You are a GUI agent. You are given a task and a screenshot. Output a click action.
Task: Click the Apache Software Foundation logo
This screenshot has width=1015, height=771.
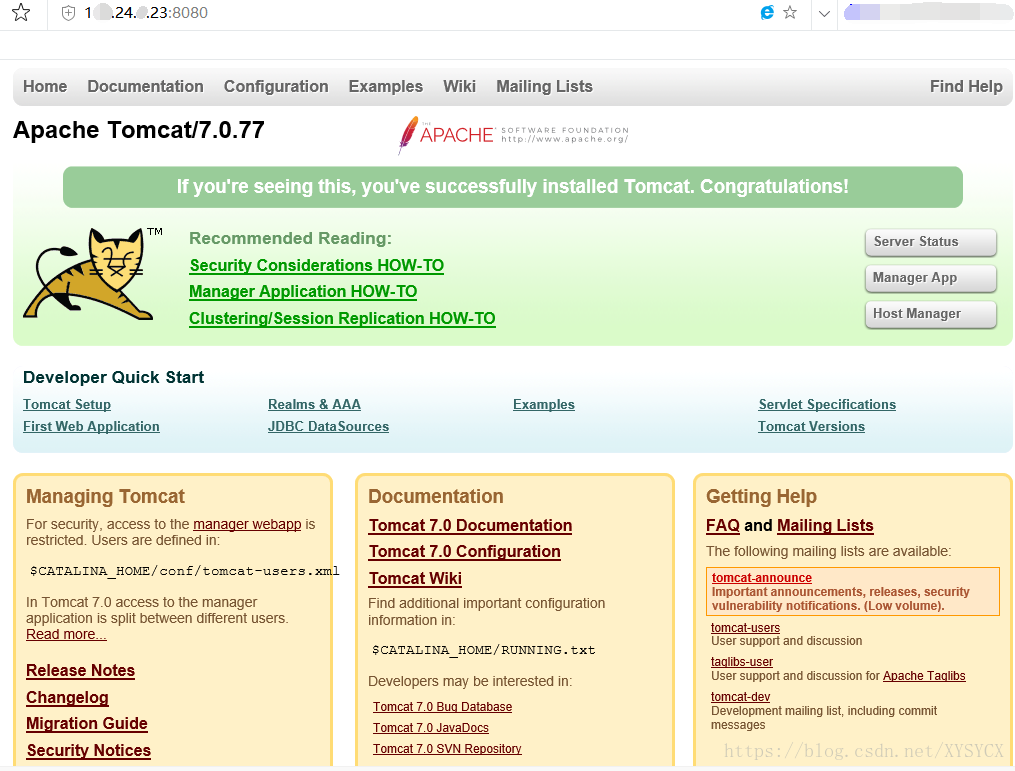coord(513,135)
